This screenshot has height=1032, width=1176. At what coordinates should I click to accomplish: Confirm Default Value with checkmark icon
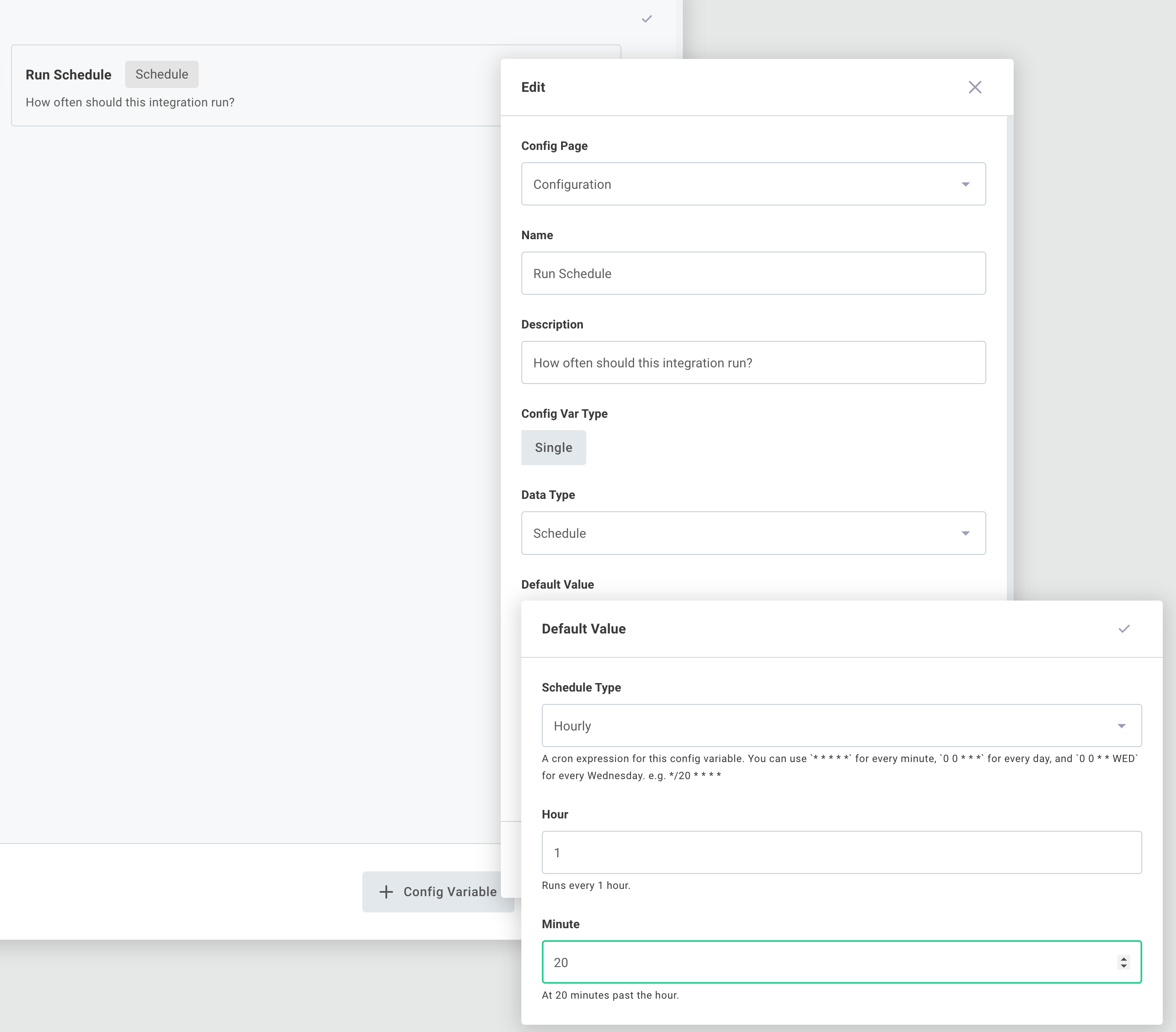1123,629
